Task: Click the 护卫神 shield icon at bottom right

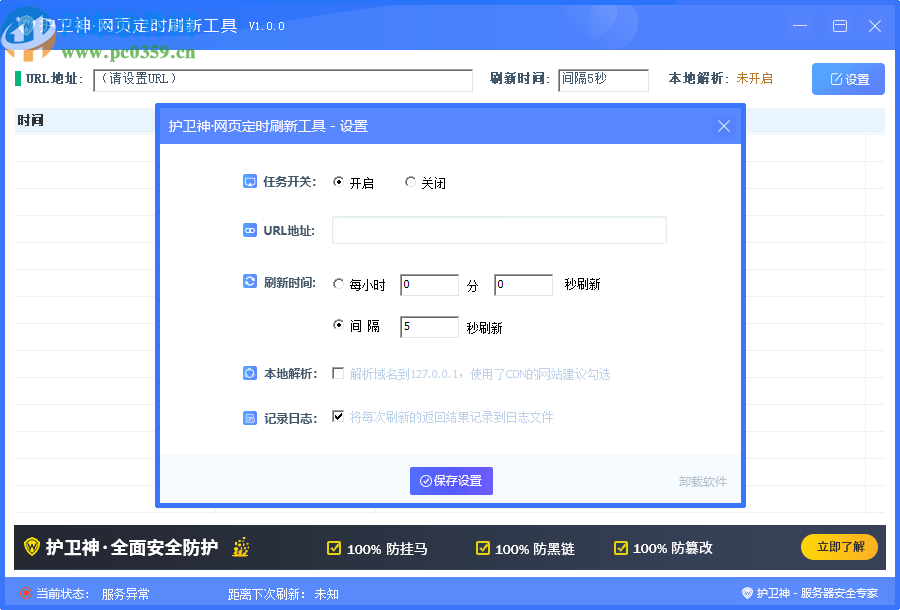Action: (745, 593)
